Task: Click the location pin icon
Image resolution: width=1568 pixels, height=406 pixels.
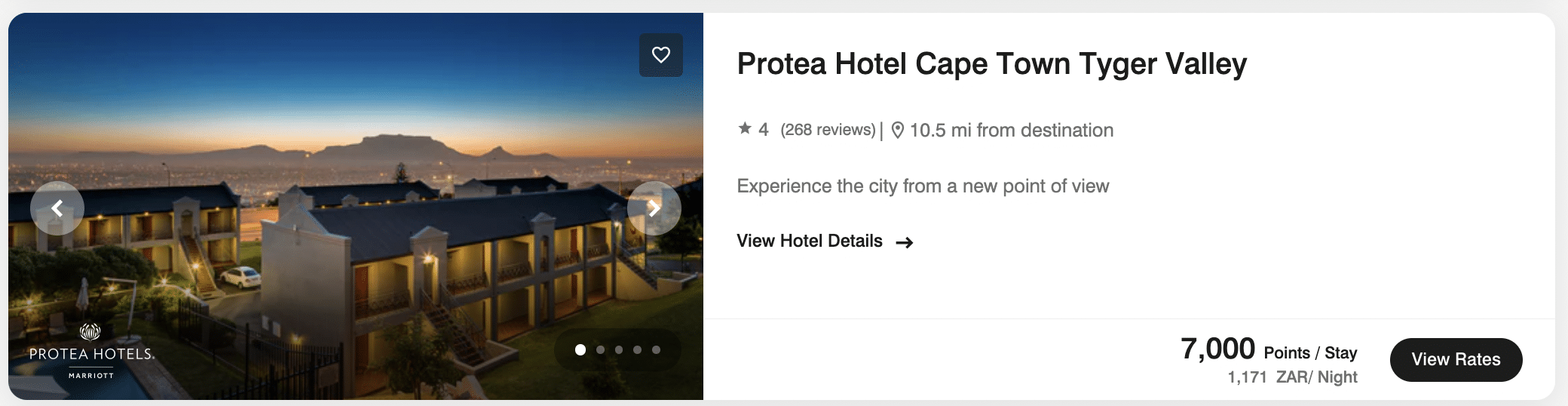Action: (x=897, y=131)
